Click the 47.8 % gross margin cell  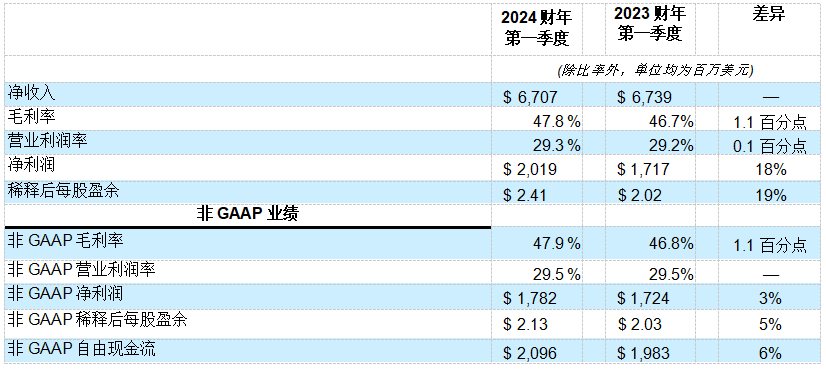(x=557, y=122)
